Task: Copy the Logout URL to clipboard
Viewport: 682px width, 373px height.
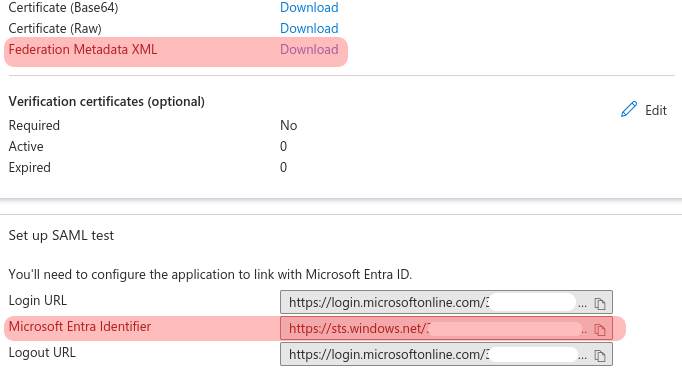Action: (x=600, y=356)
